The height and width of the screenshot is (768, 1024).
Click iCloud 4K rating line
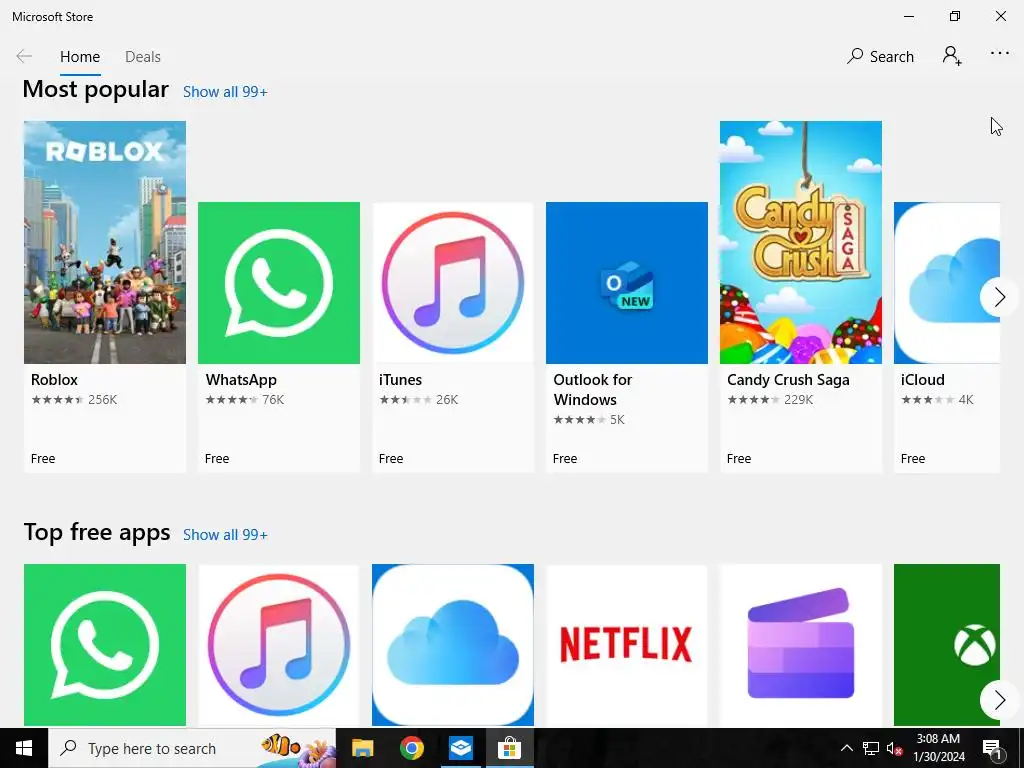937,400
